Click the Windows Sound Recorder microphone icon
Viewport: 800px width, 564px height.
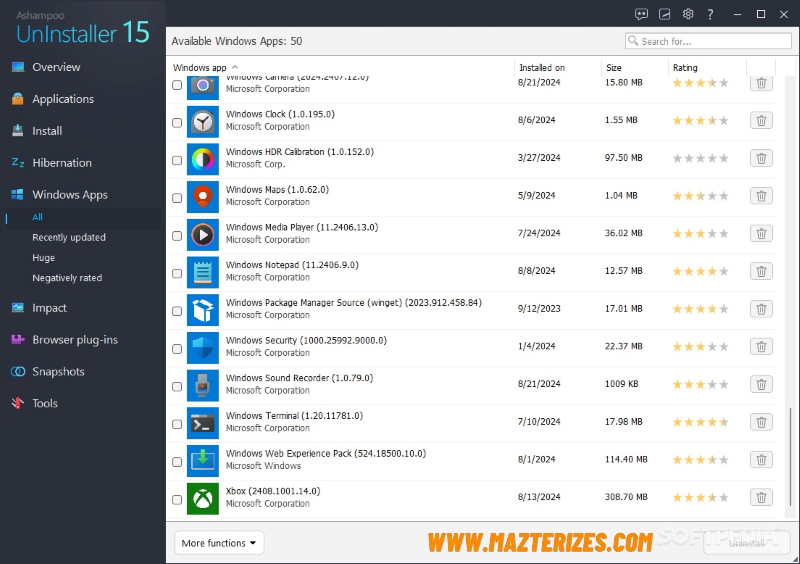[x=203, y=386]
